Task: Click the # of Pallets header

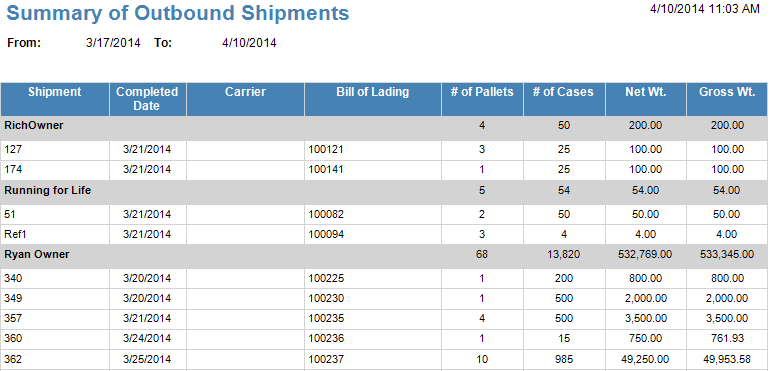Action: pyautogui.click(x=482, y=99)
